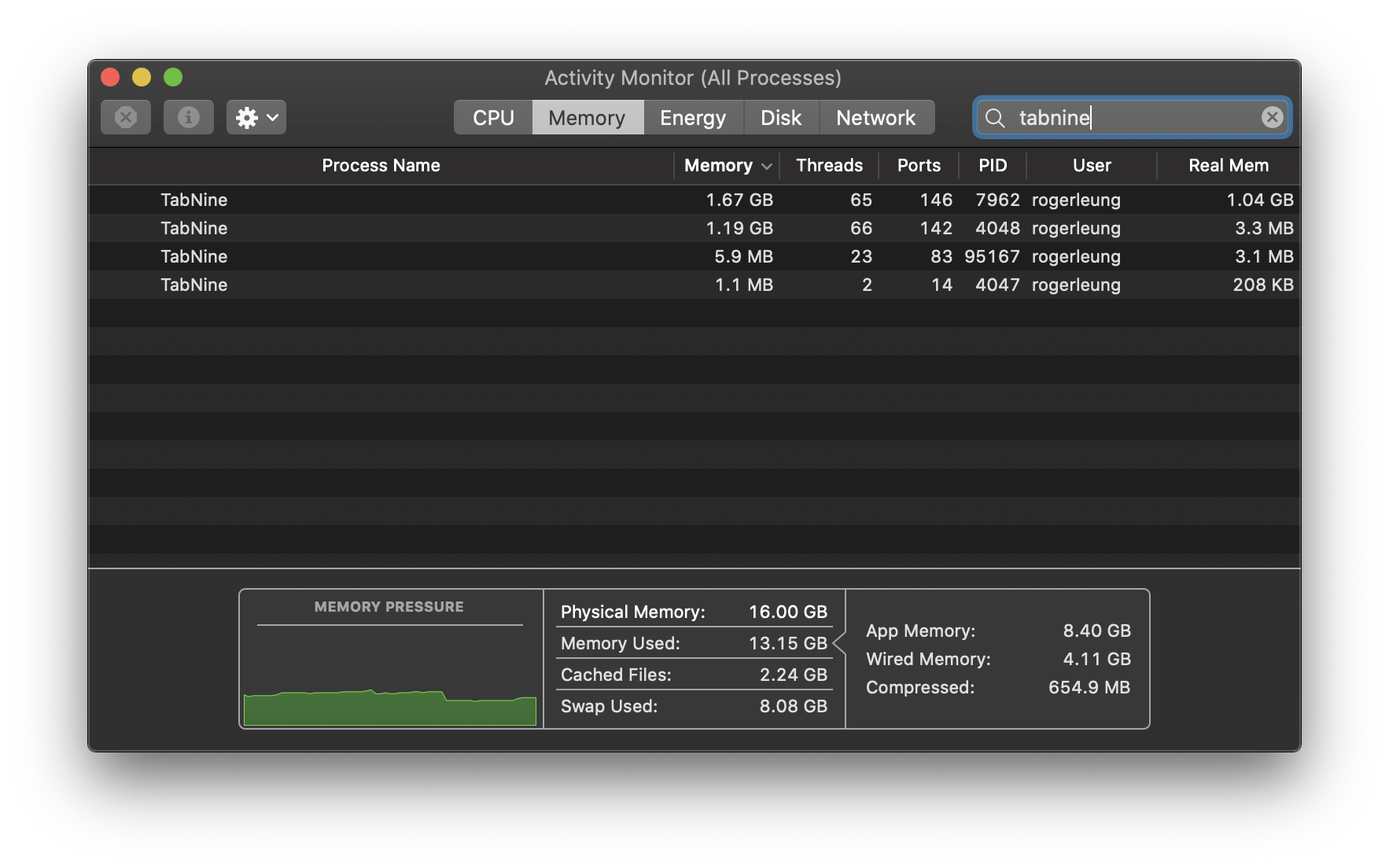This screenshot has width=1389, height=868.
Task: Click the quit process (X) icon
Action: pyautogui.click(x=125, y=117)
